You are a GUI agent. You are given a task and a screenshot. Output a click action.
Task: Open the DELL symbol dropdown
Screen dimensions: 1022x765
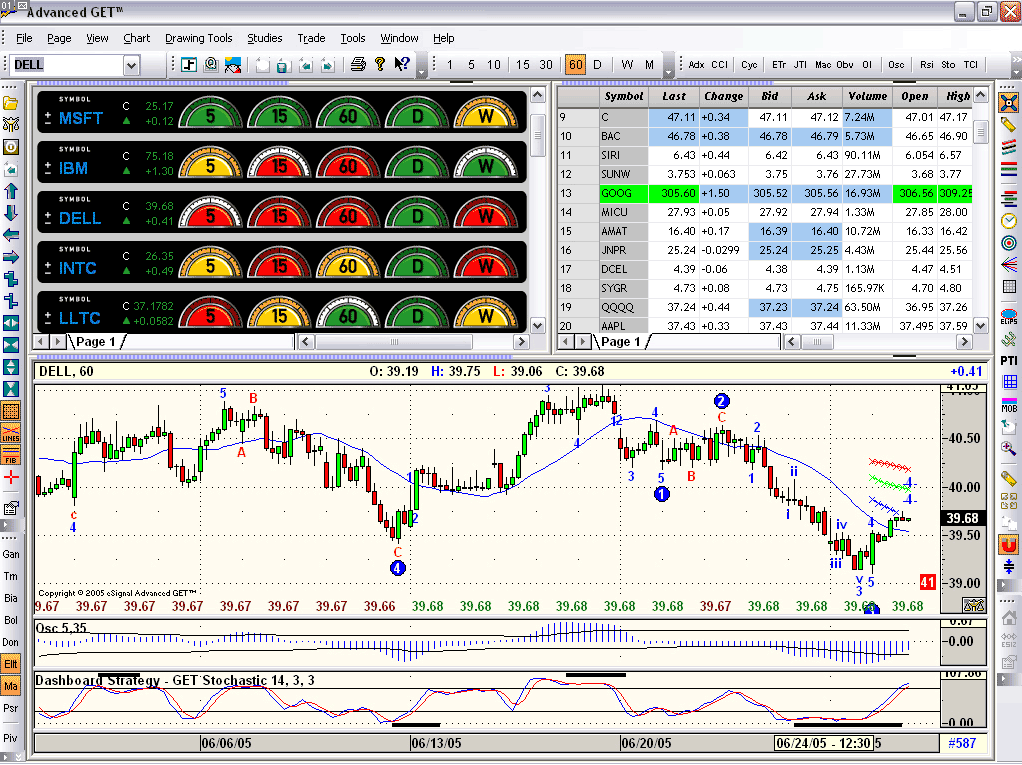tap(131, 65)
